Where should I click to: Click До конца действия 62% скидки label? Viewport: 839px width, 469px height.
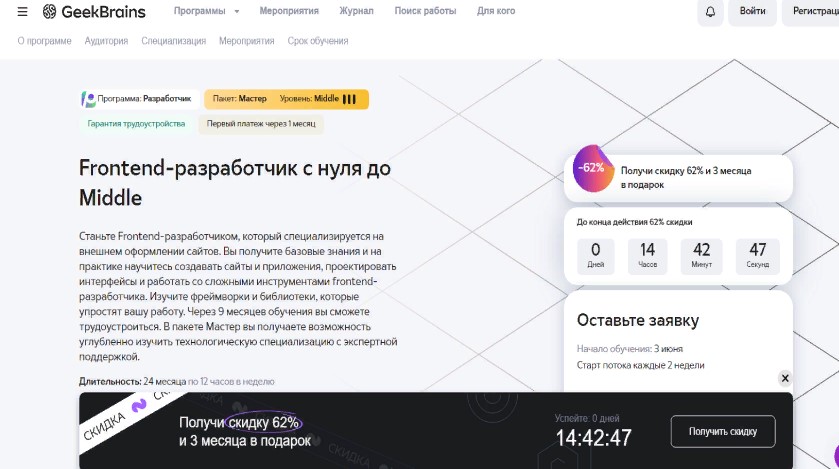635,222
